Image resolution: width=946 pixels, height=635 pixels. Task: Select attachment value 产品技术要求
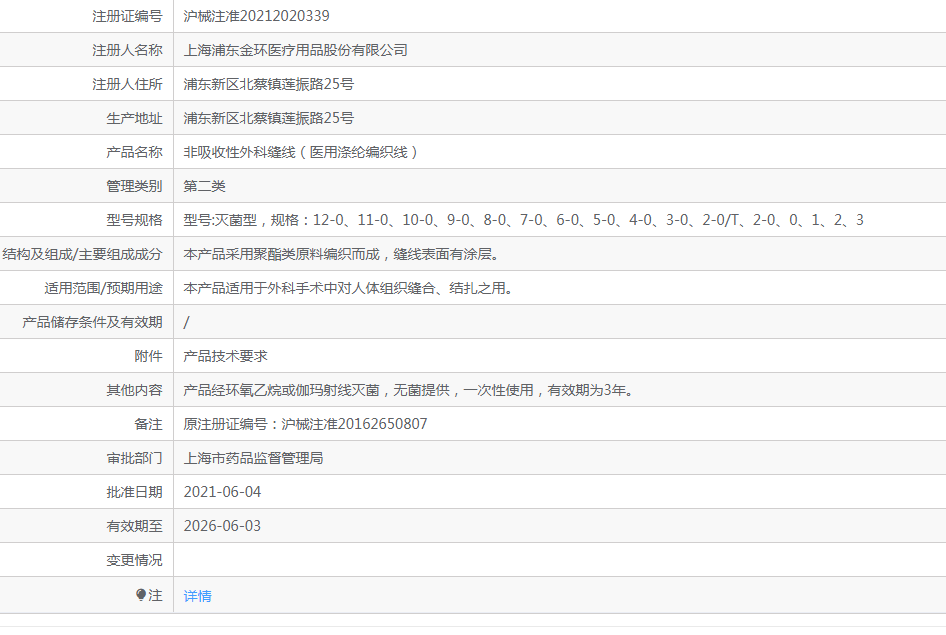(x=226, y=356)
